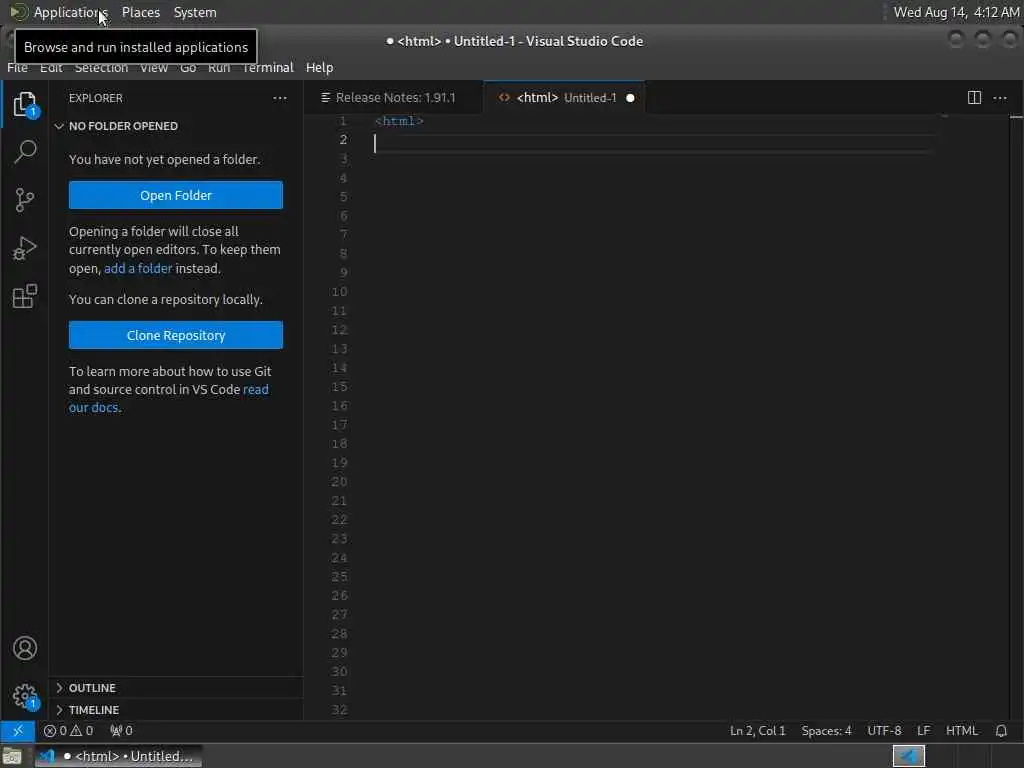This screenshot has height=768, width=1024.
Task: Open the System menu in top panel
Action: [195, 12]
